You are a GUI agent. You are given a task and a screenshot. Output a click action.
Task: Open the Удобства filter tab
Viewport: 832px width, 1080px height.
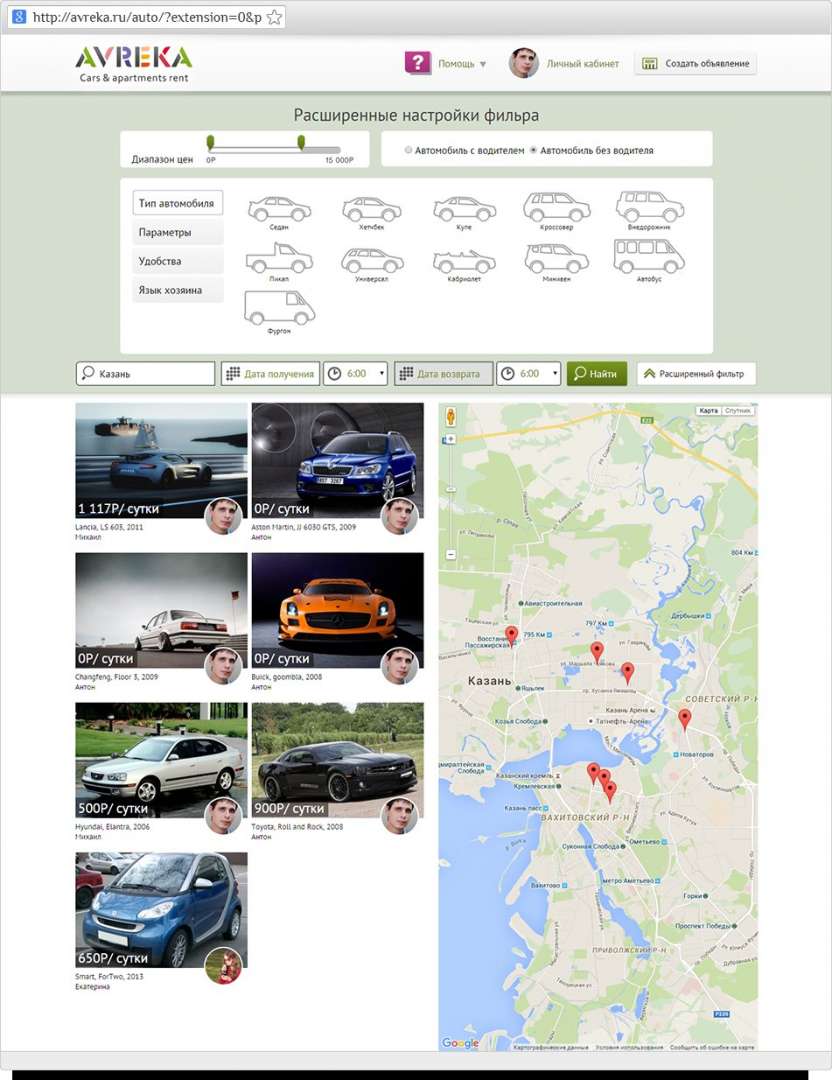177,261
